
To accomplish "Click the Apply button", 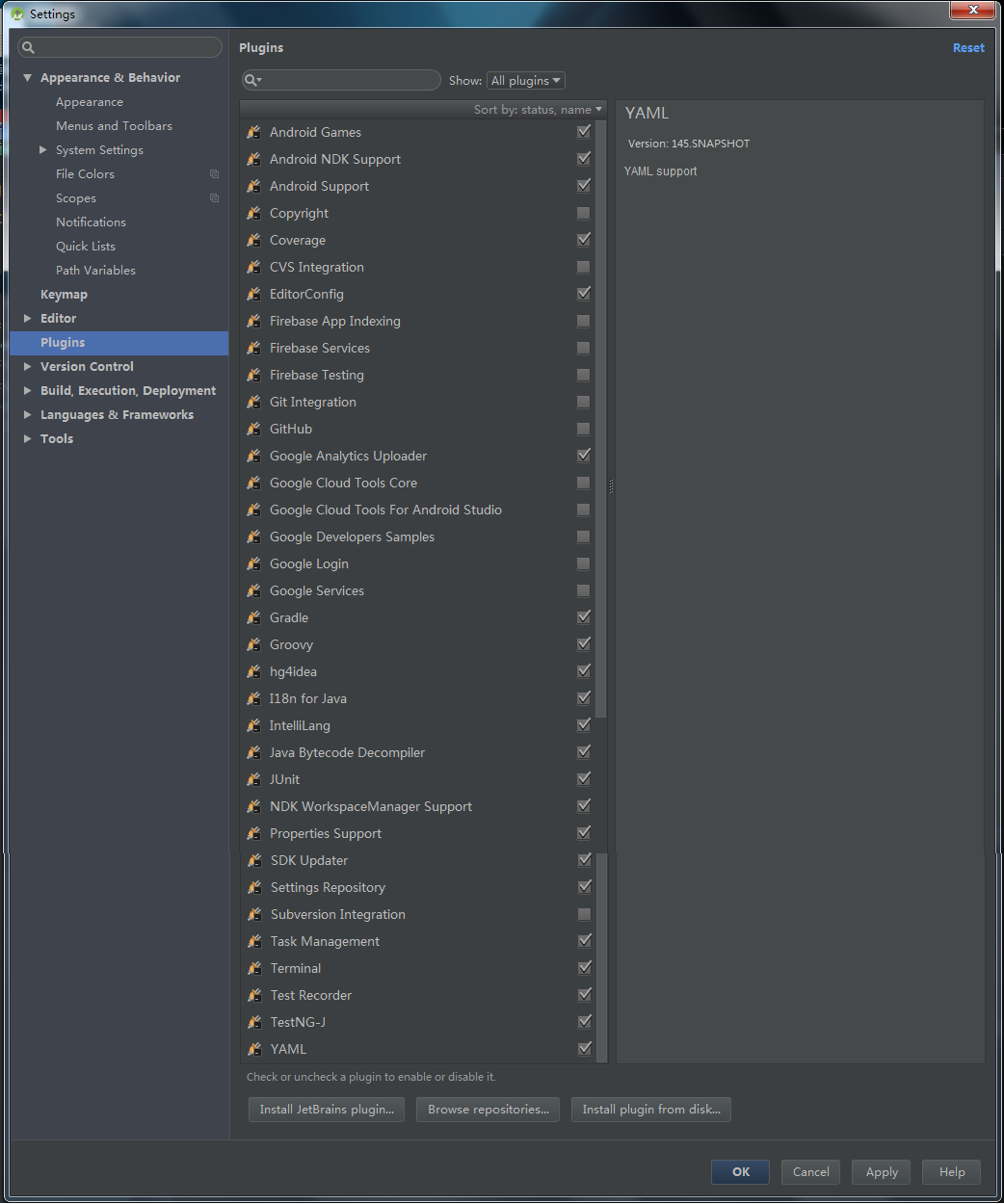I will pyautogui.click(x=882, y=1172).
